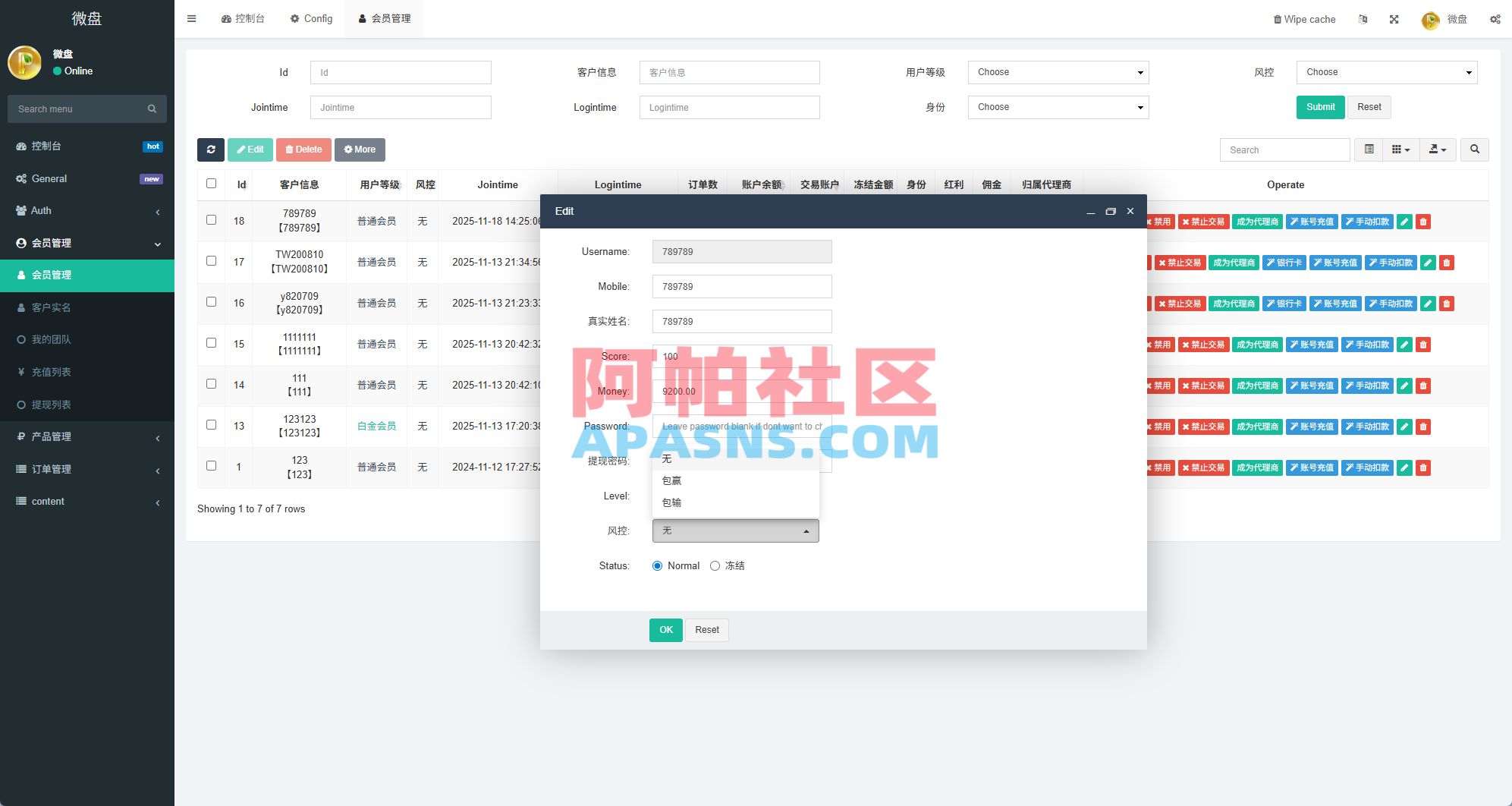1512x806 pixels.
Task: Switch to the 控制台 top tab
Action: point(243,19)
